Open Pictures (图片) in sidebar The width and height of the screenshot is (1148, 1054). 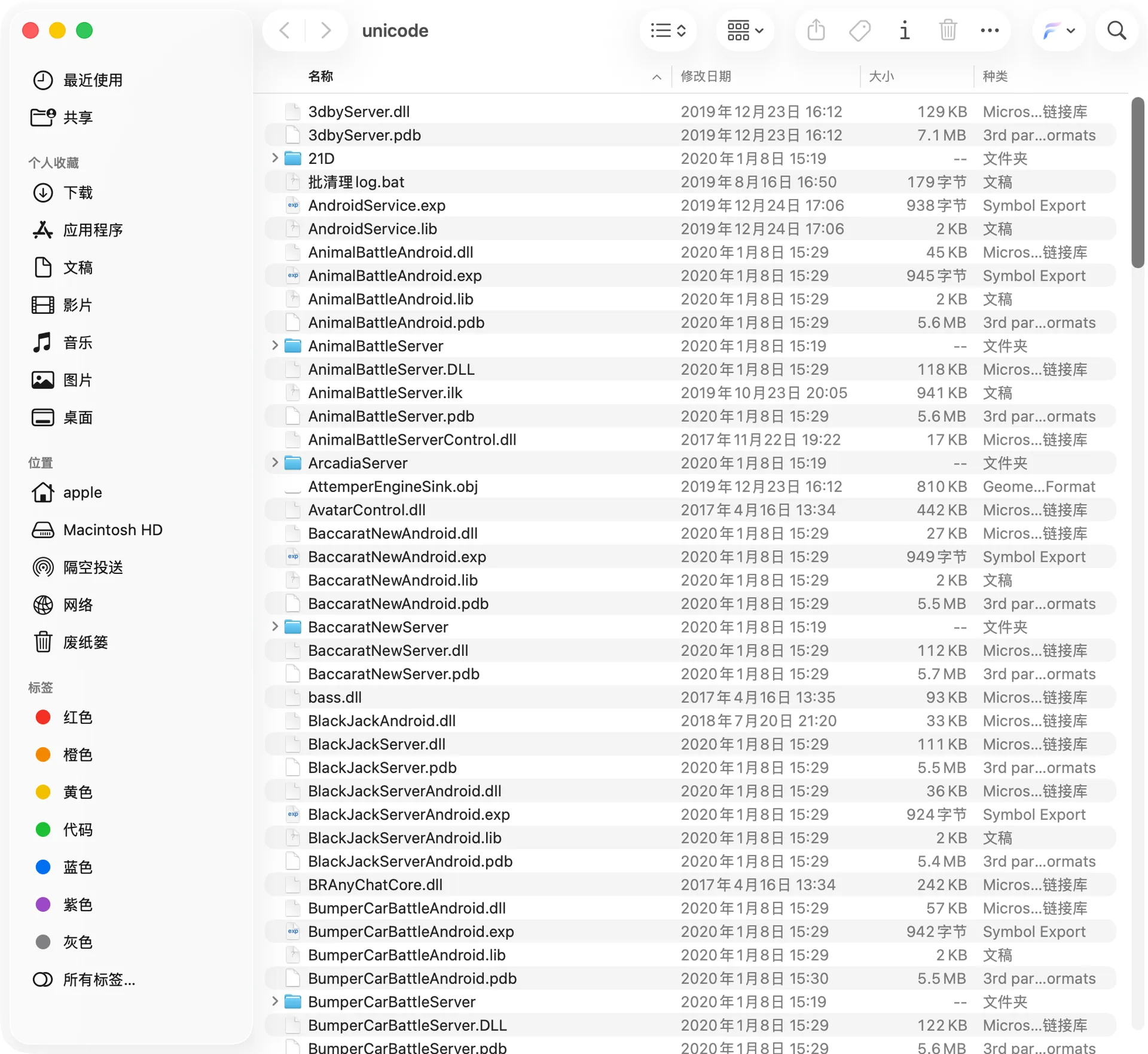tap(63, 380)
